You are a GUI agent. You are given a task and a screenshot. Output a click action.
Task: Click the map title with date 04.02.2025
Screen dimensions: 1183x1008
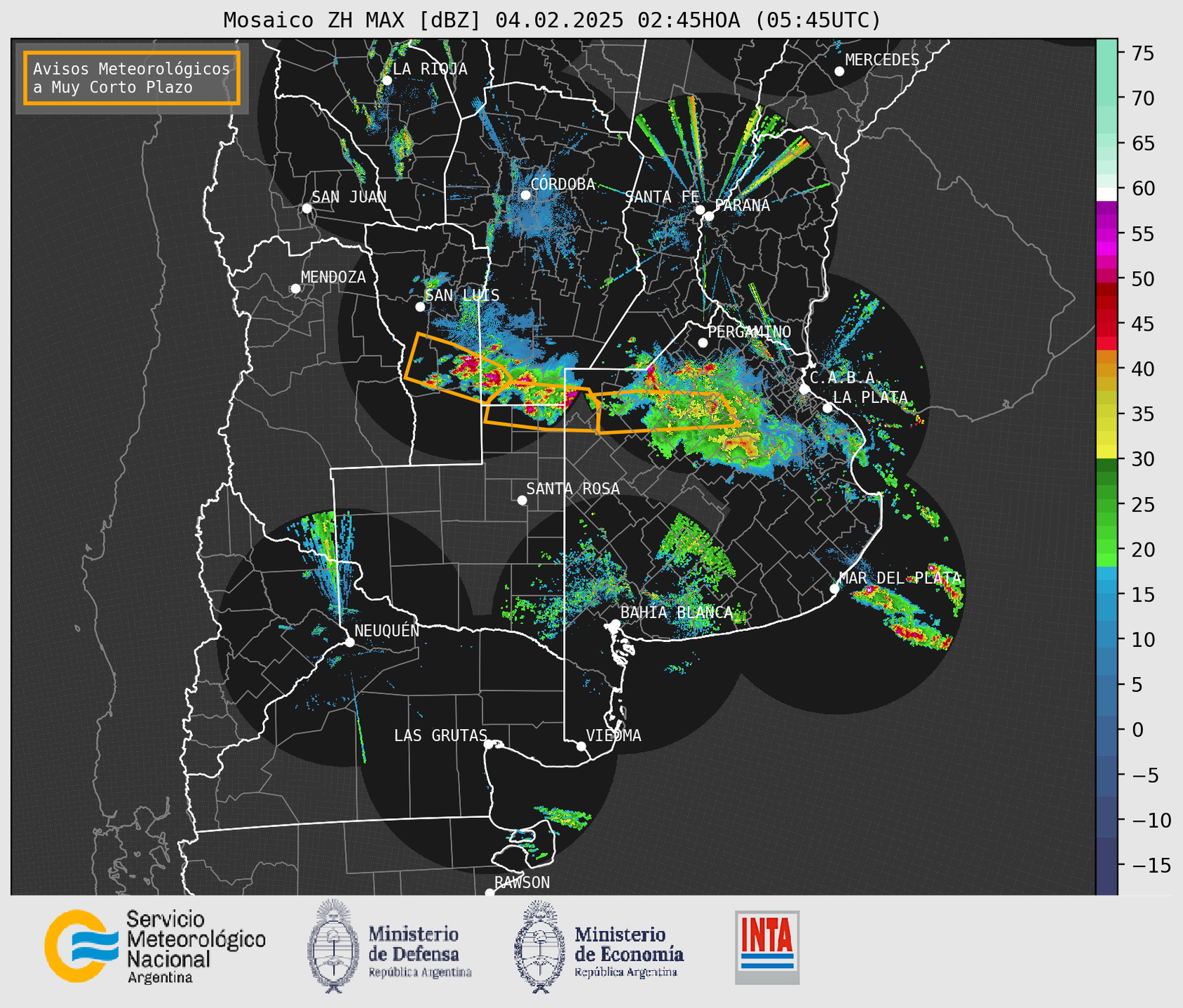[x=552, y=20]
